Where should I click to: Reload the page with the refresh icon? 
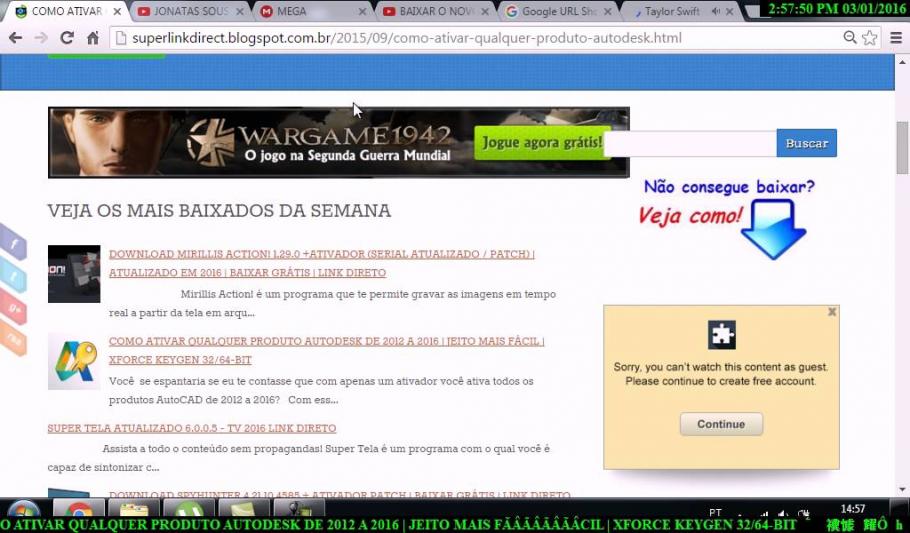pos(67,38)
